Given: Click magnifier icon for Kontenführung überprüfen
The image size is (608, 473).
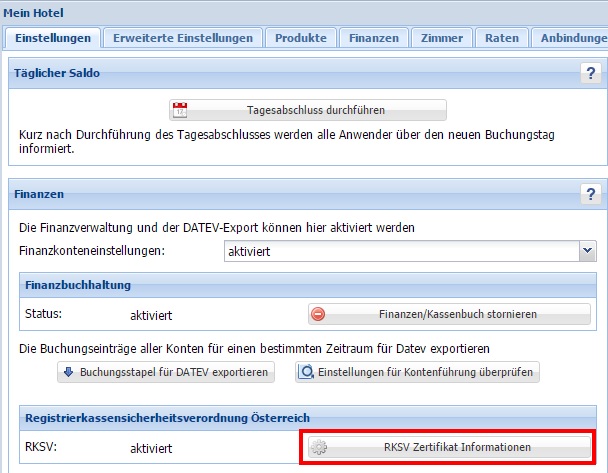Looking at the screenshot, I should [306, 372].
